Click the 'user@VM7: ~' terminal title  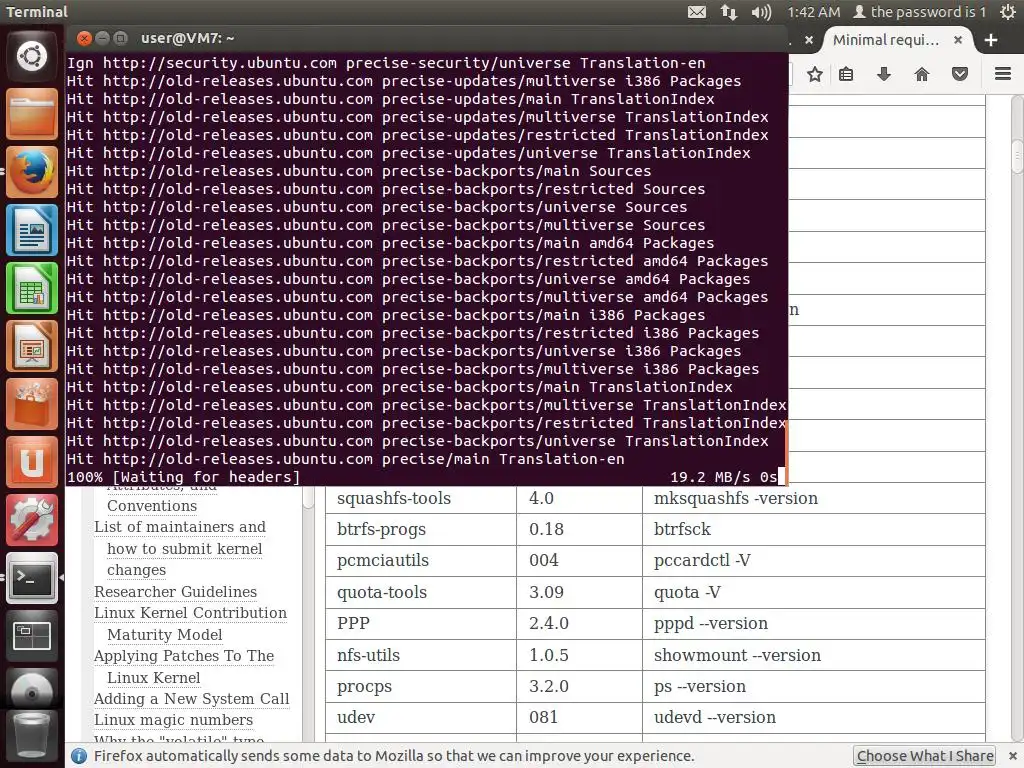[187, 38]
